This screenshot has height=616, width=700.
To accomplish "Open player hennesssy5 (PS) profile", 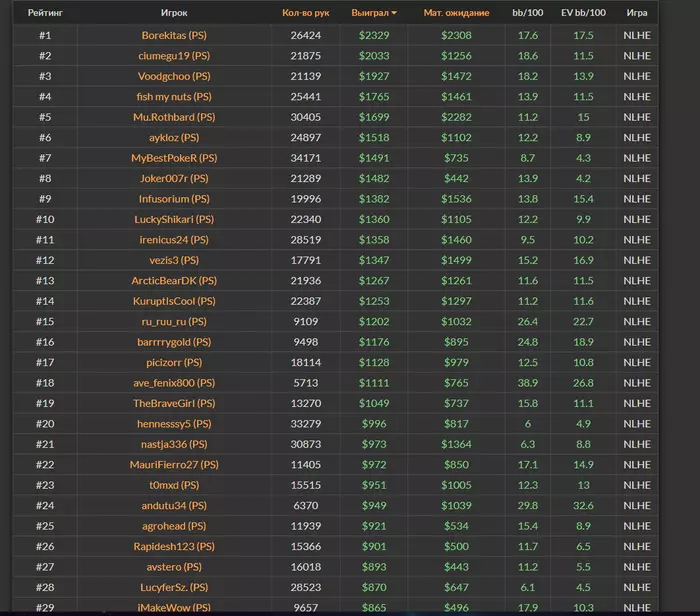I will [174, 424].
